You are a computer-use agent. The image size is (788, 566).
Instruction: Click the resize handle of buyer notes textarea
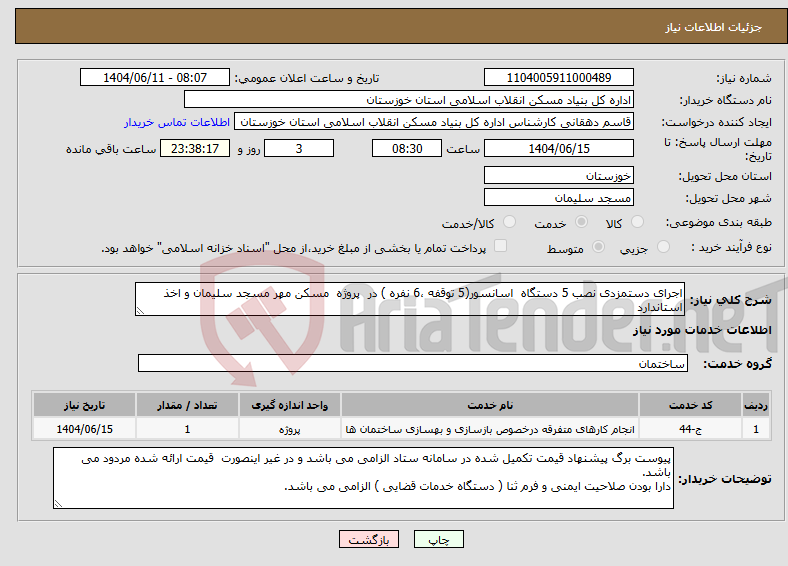tap(58, 504)
